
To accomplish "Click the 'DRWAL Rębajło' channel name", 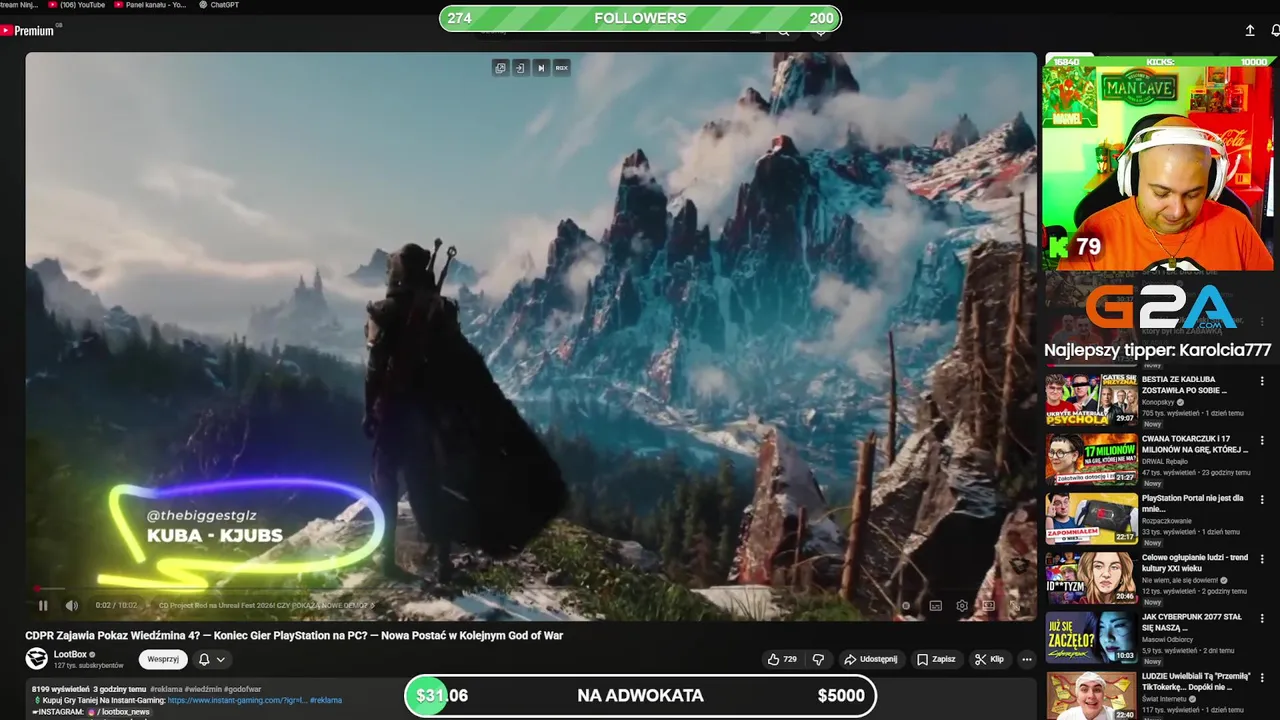I will pyautogui.click(x=1165, y=461).
